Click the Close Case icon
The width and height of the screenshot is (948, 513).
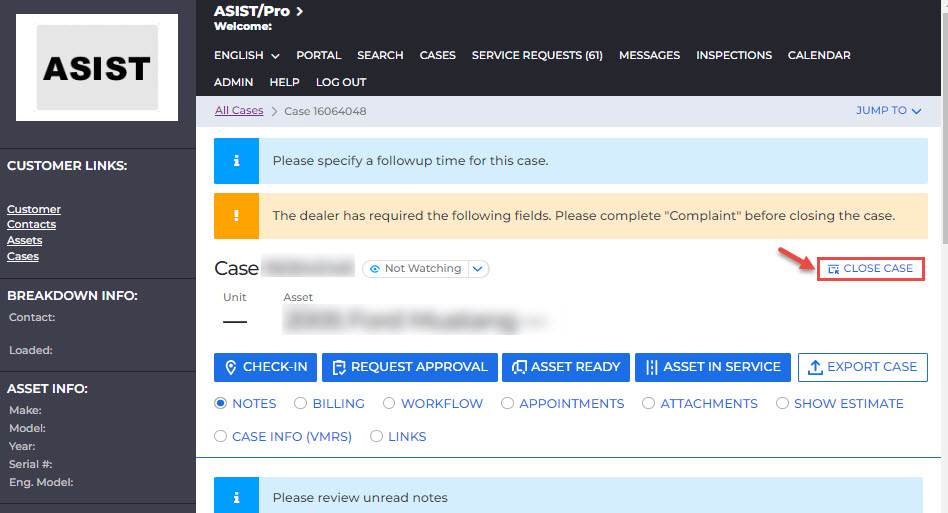click(x=833, y=269)
